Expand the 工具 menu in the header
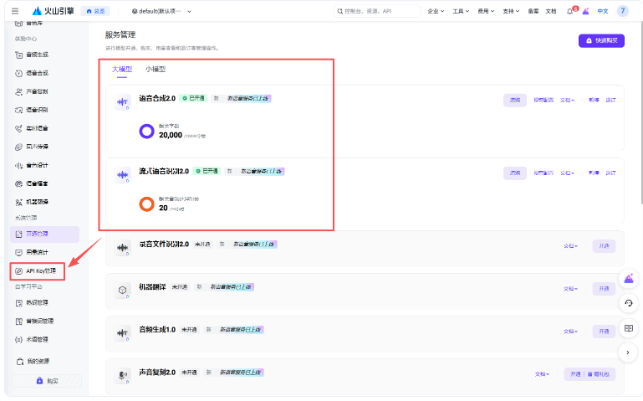The height and width of the screenshot is (401, 643). 461,11
